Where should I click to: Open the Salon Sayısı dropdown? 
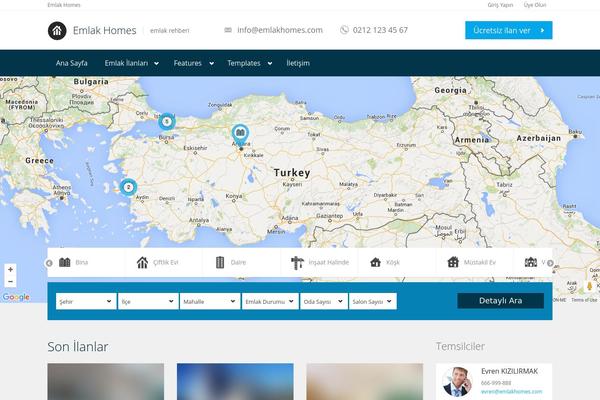[373, 301]
